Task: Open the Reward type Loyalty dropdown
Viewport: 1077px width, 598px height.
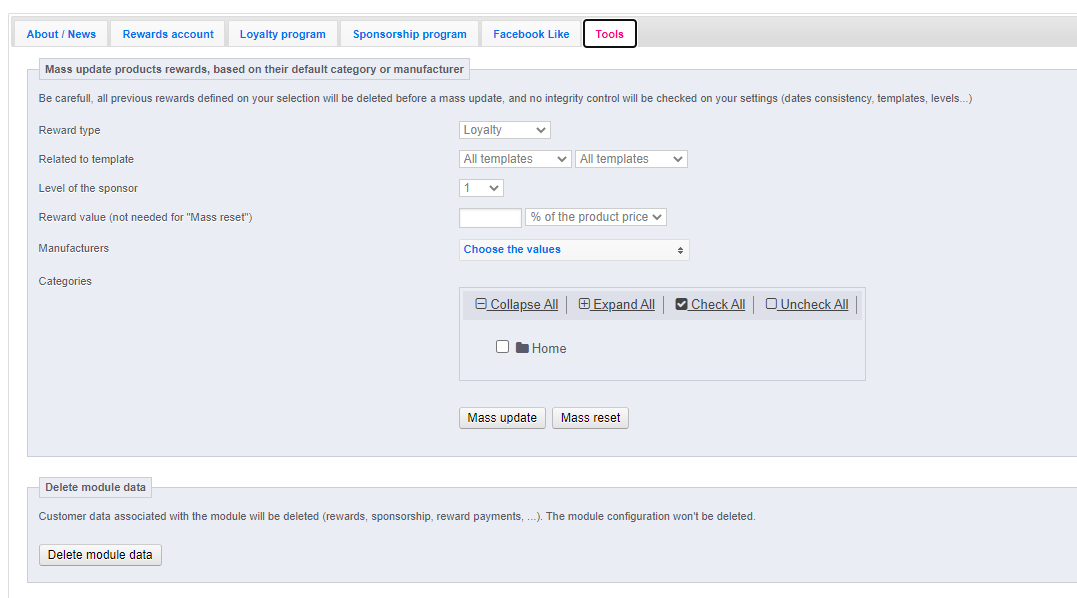Action: point(505,130)
